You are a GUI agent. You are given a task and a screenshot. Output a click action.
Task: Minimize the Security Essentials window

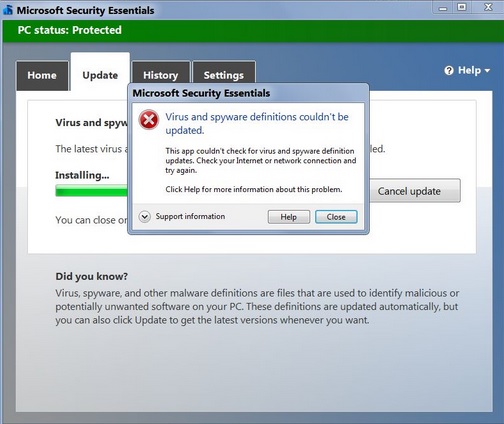[x=443, y=7]
